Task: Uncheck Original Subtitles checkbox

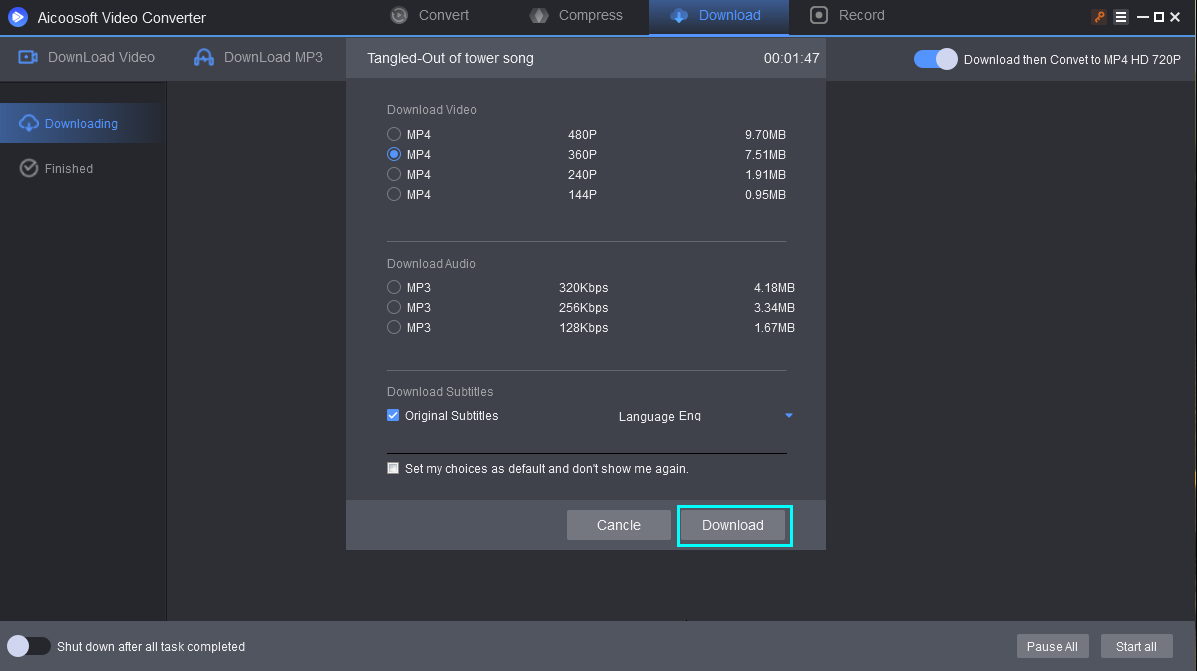Action: (393, 415)
